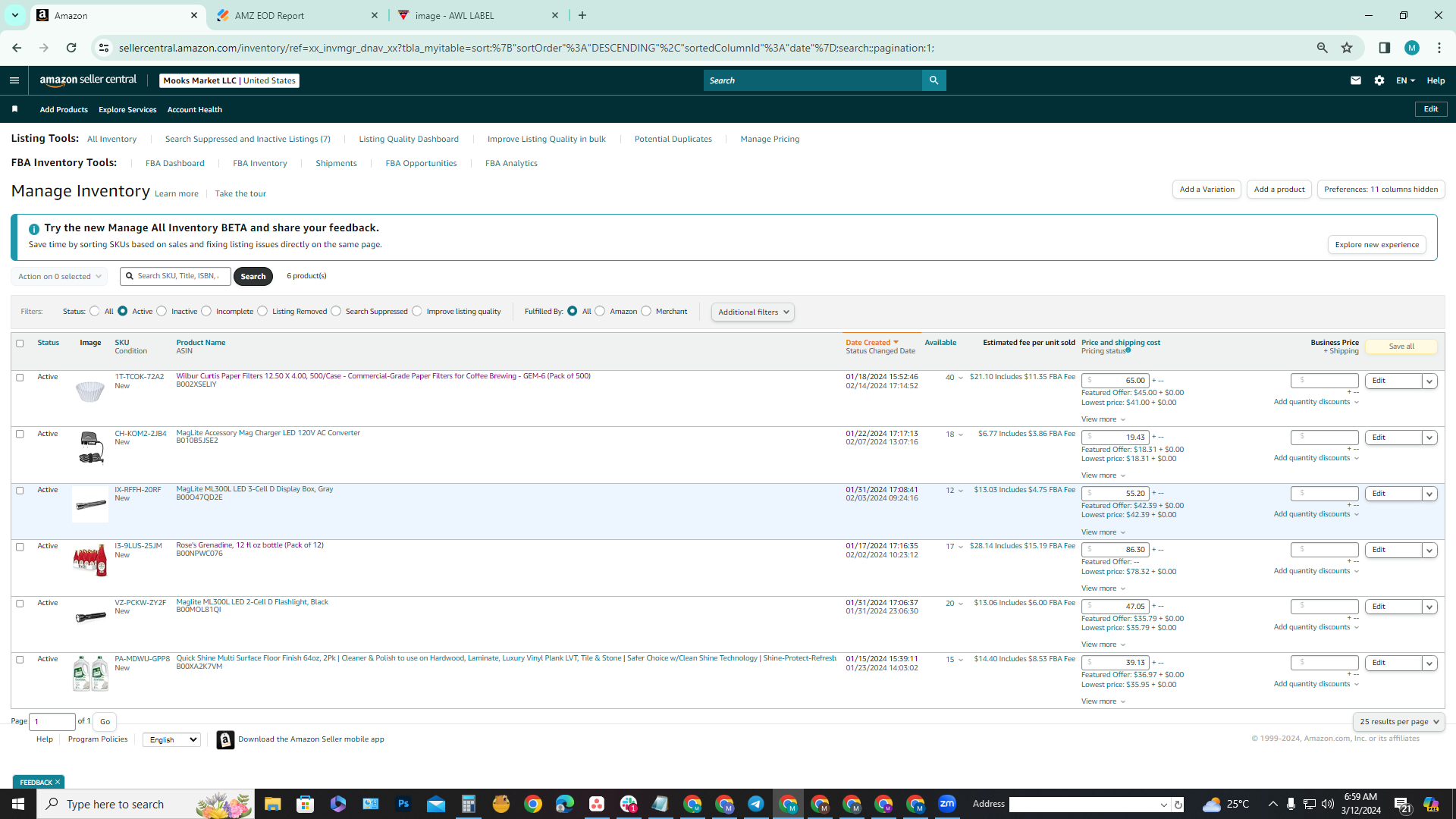Open Chrome three-dot menu
Screen dimensions: 1456x819
tap(1439, 48)
